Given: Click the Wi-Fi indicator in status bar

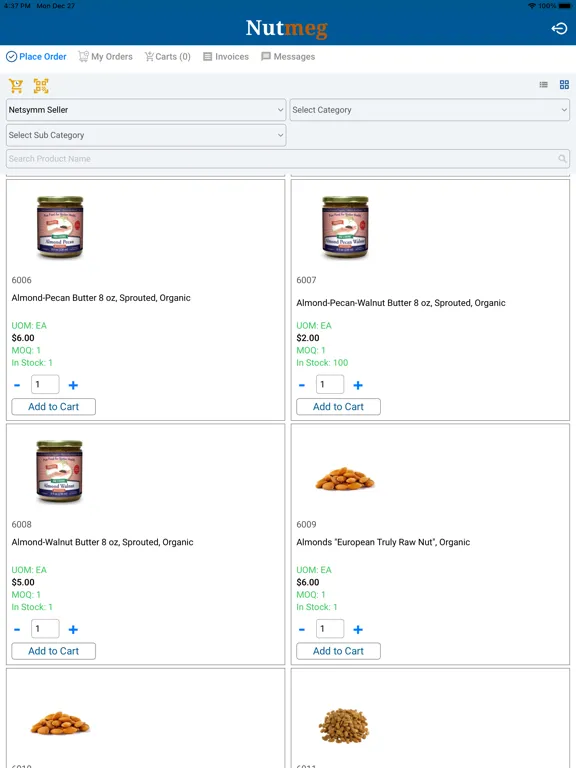Looking at the screenshot, I should pos(532,6).
